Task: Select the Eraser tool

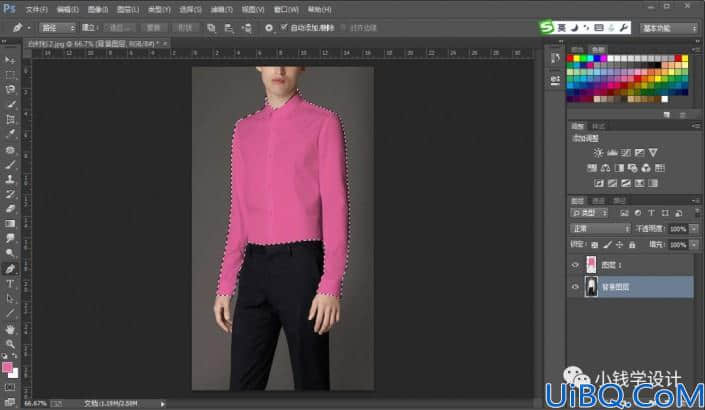Action: 10,209
